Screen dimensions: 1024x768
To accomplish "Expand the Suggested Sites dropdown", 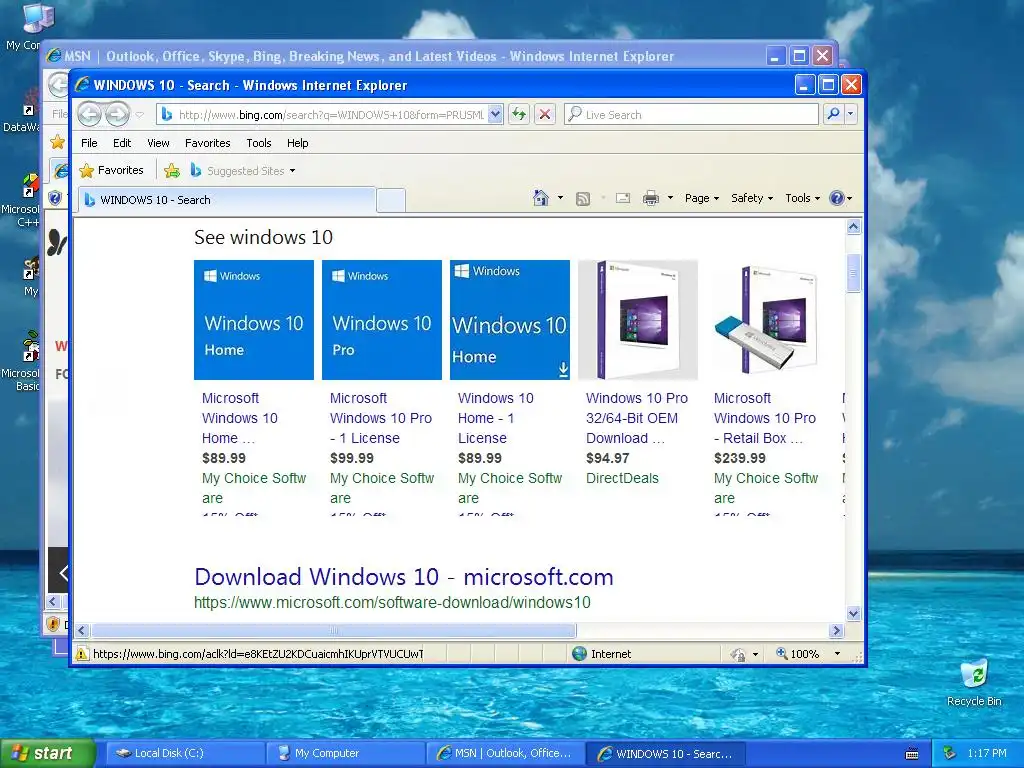I will click(292, 171).
